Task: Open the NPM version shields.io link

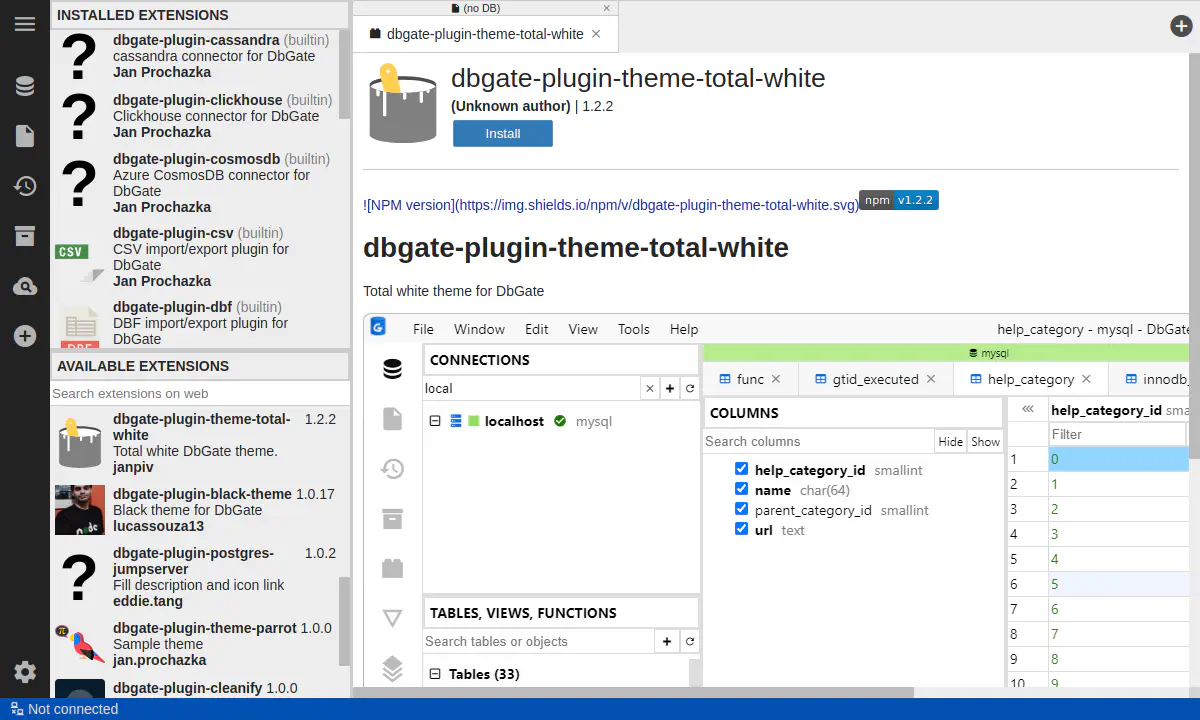Action: pos(610,205)
